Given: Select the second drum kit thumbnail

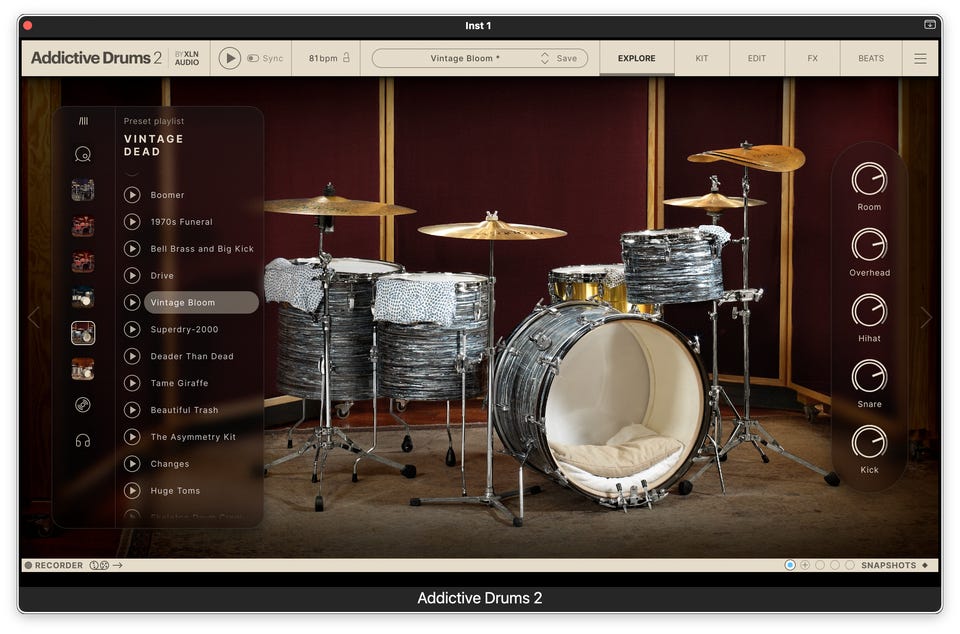Looking at the screenshot, I should (x=83, y=226).
